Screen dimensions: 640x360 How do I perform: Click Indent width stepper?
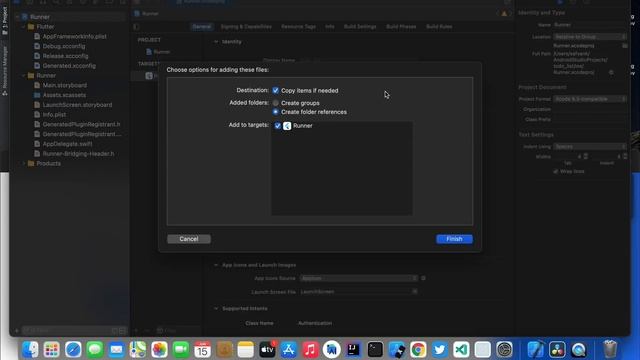point(625,156)
